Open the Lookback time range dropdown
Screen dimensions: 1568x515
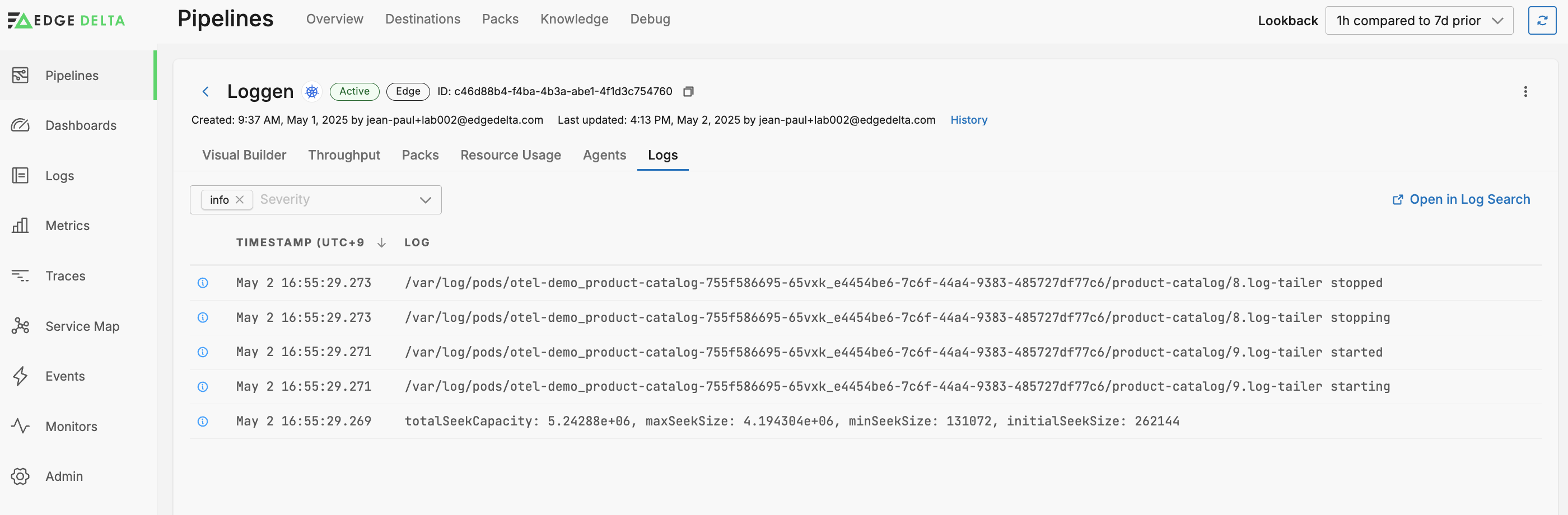click(1419, 21)
